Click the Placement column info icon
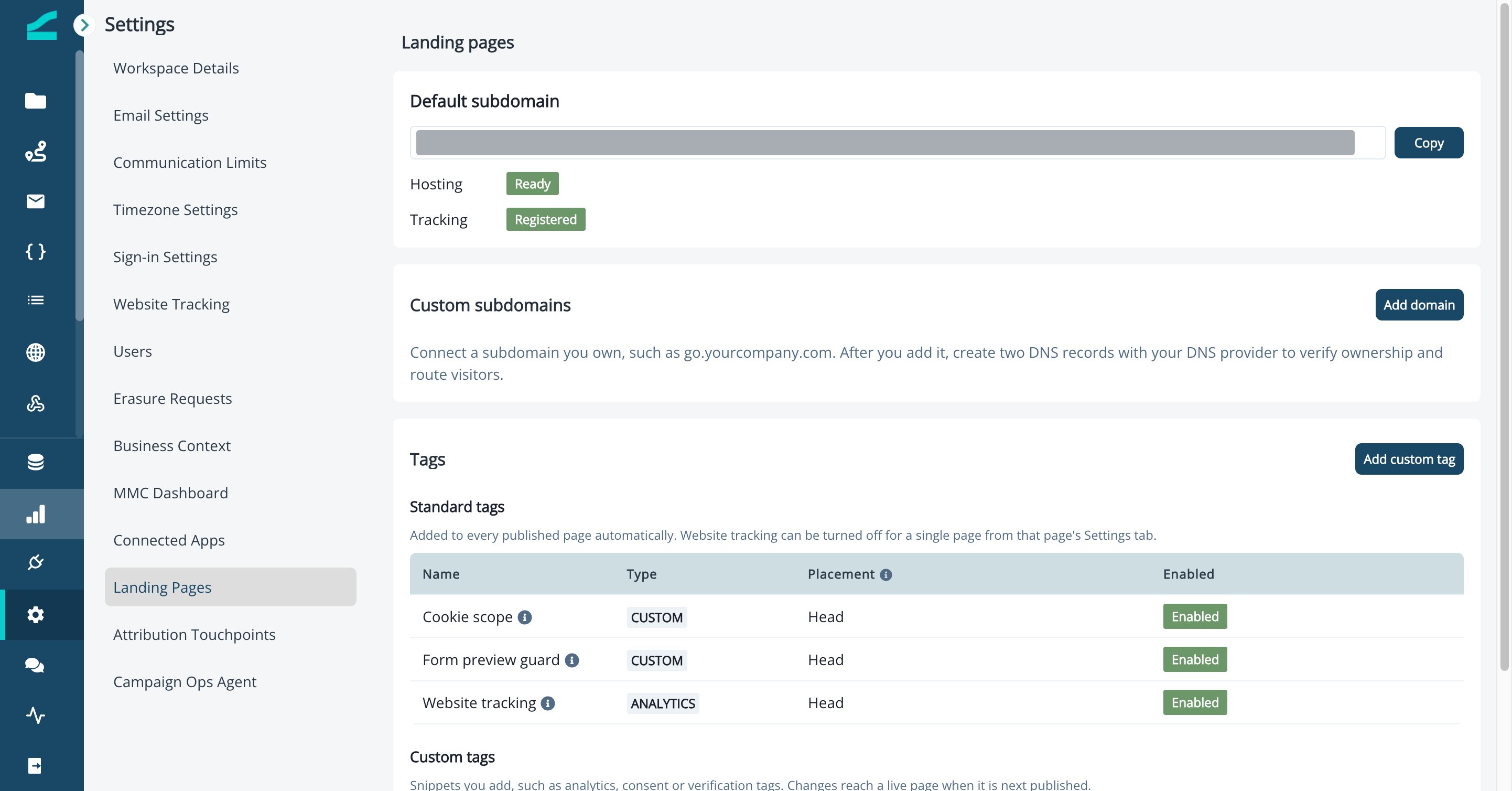Screen dimensions: 1512x791 click(x=885, y=575)
